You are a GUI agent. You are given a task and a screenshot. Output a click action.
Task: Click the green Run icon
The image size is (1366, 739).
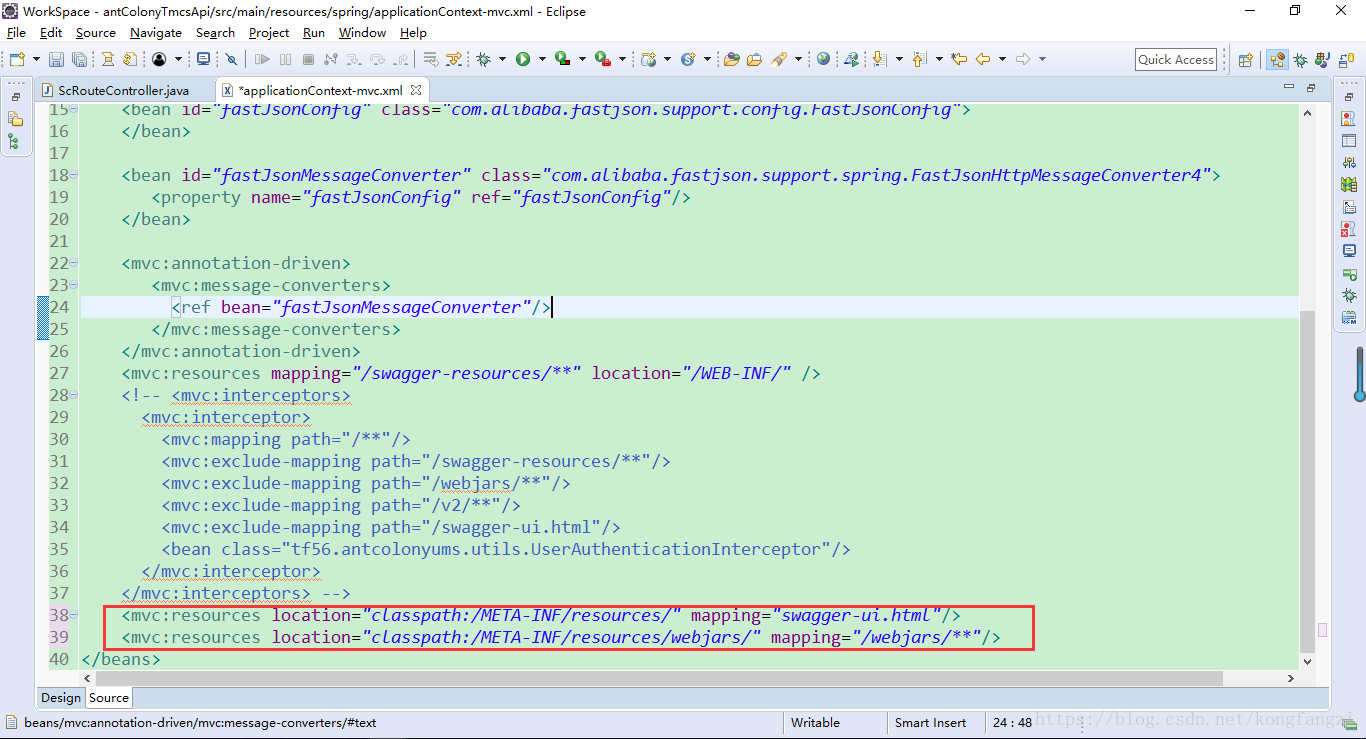(523, 59)
